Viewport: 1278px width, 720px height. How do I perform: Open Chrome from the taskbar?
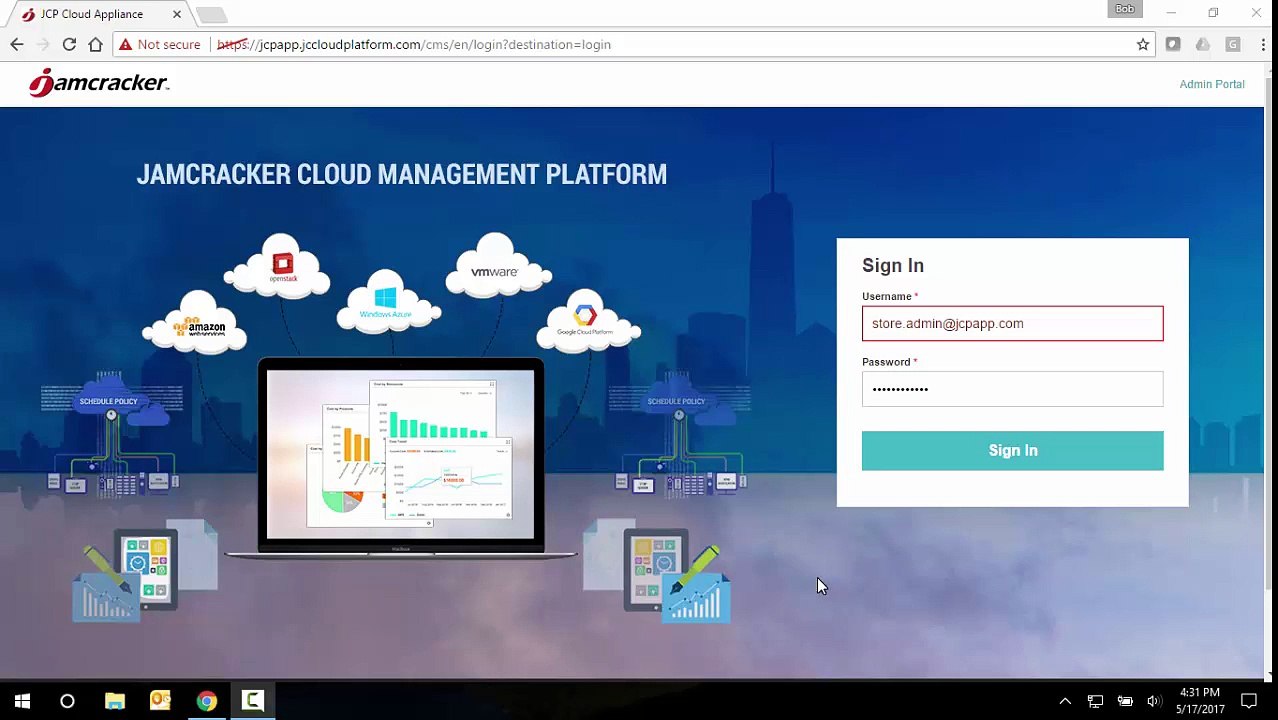click(206, 701)
